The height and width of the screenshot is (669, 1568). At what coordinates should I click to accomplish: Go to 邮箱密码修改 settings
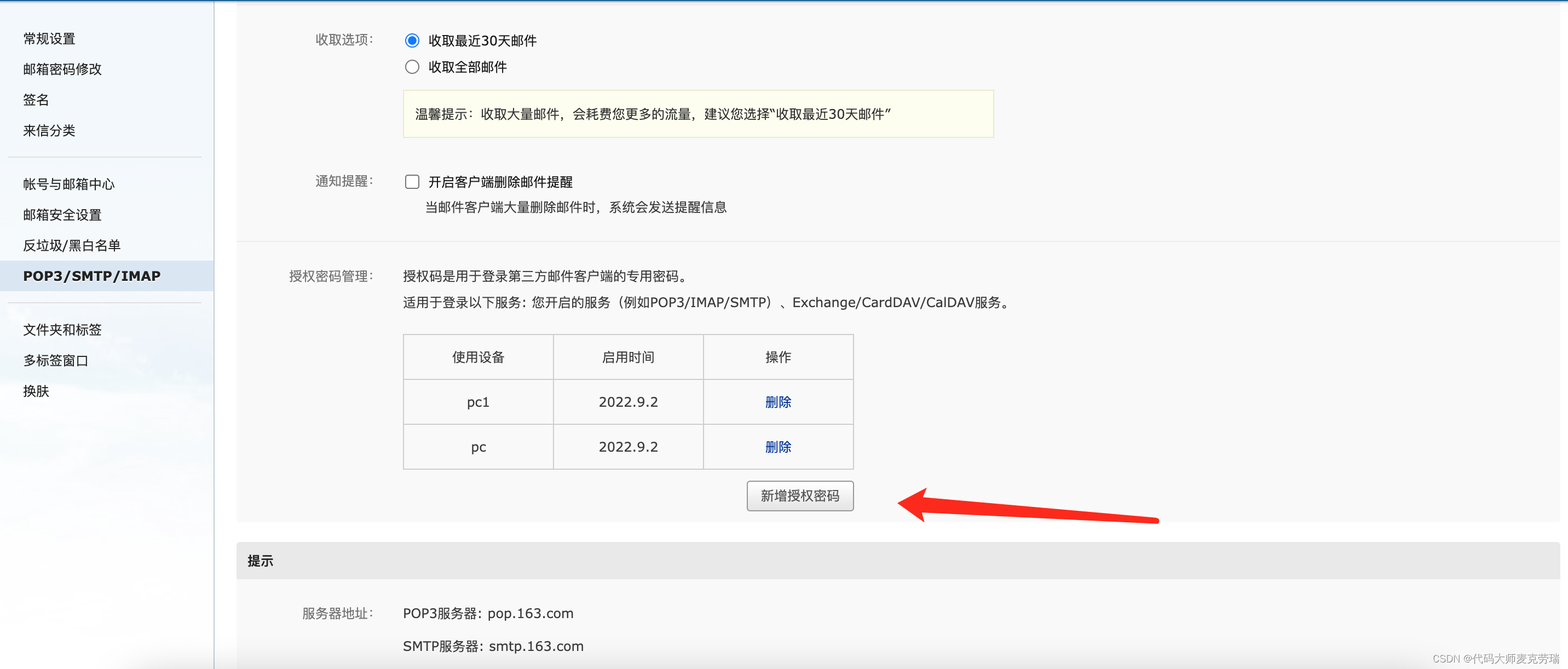pos(62,69)
